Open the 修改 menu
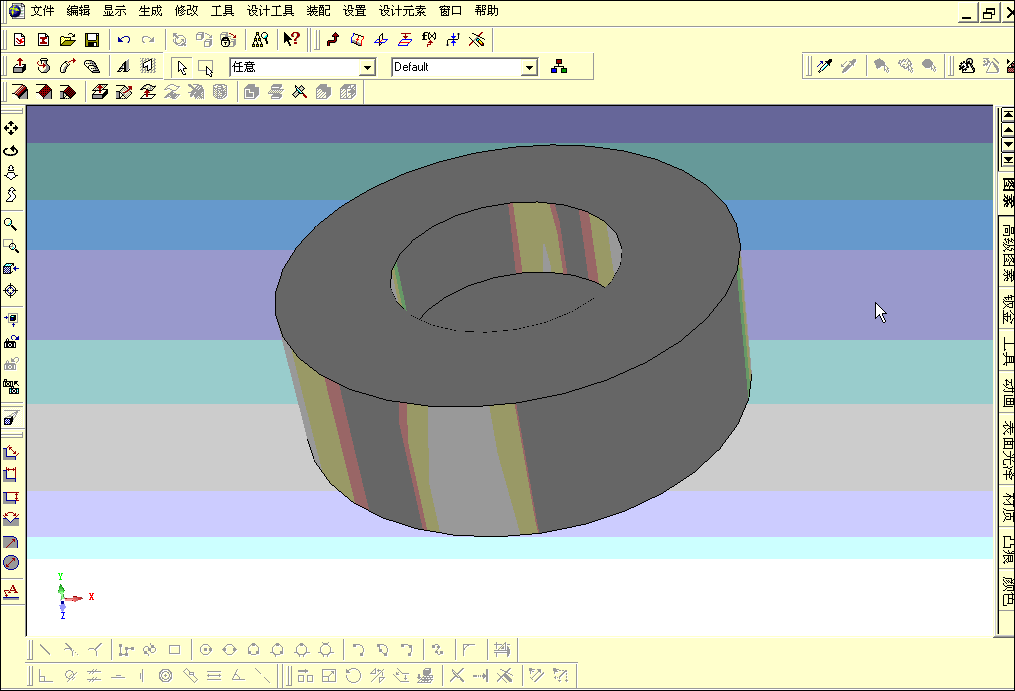 pyautogui.click(x=186, y=11)
